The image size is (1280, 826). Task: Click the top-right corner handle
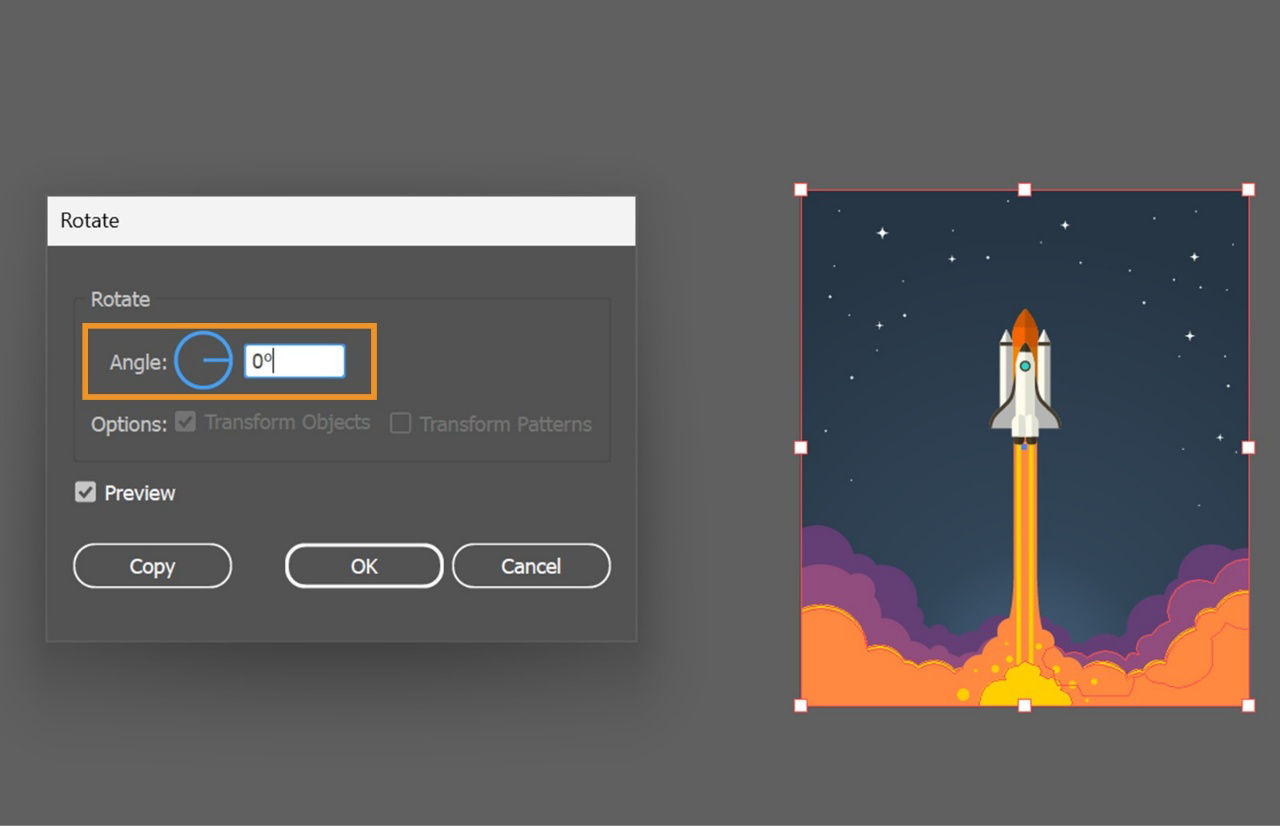[1249, 188]
